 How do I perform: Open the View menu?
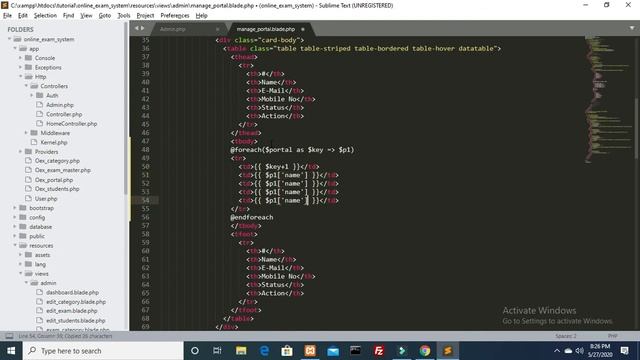click(x=86, y=16)
